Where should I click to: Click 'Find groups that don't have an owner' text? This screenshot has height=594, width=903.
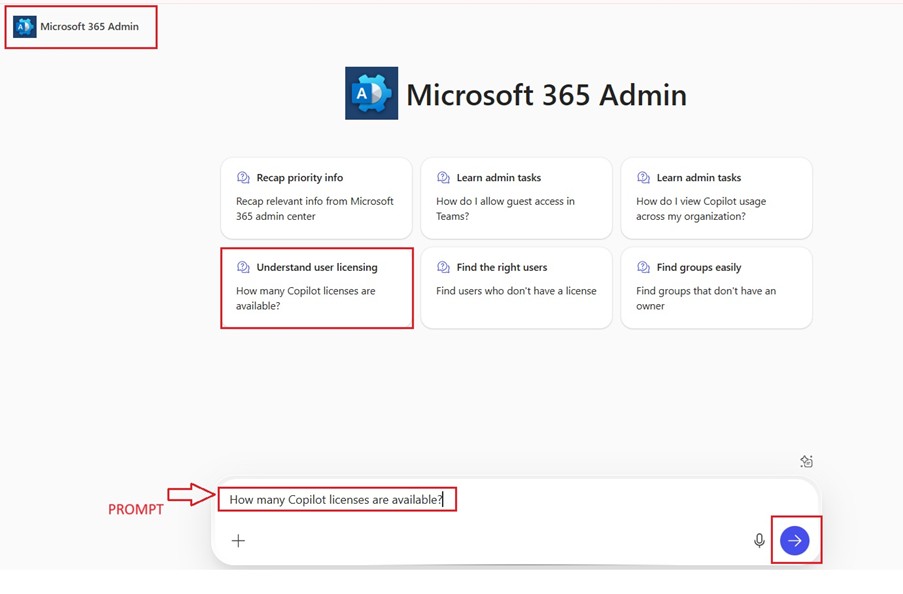coord(706,298)
